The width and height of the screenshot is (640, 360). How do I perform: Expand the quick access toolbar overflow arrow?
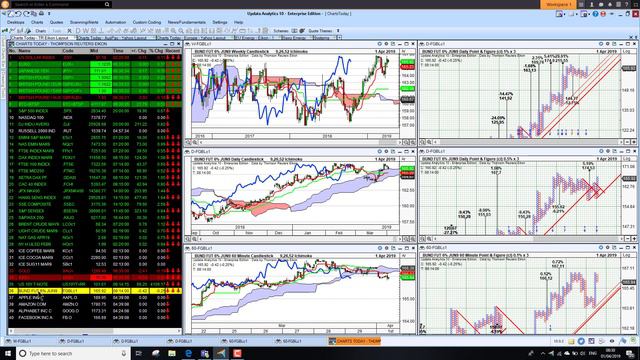coord(49,13)
